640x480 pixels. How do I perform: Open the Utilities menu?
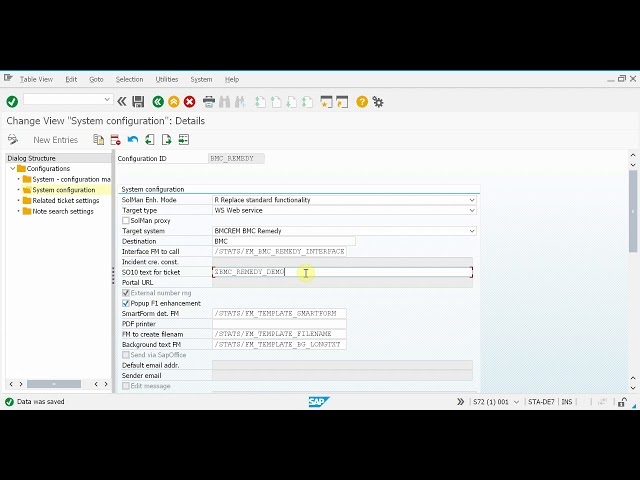(167, 79)
